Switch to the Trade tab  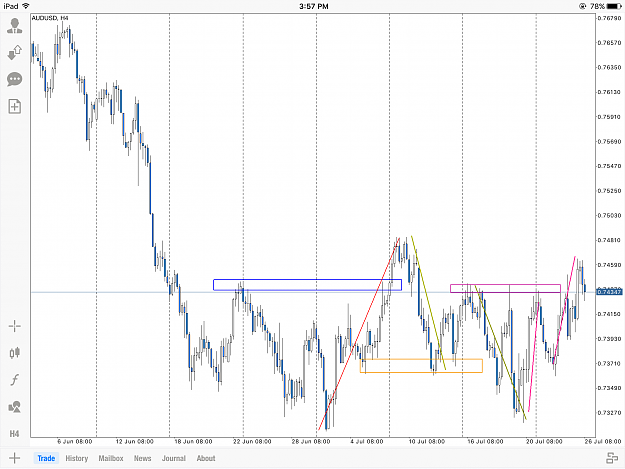coord(46,458)
